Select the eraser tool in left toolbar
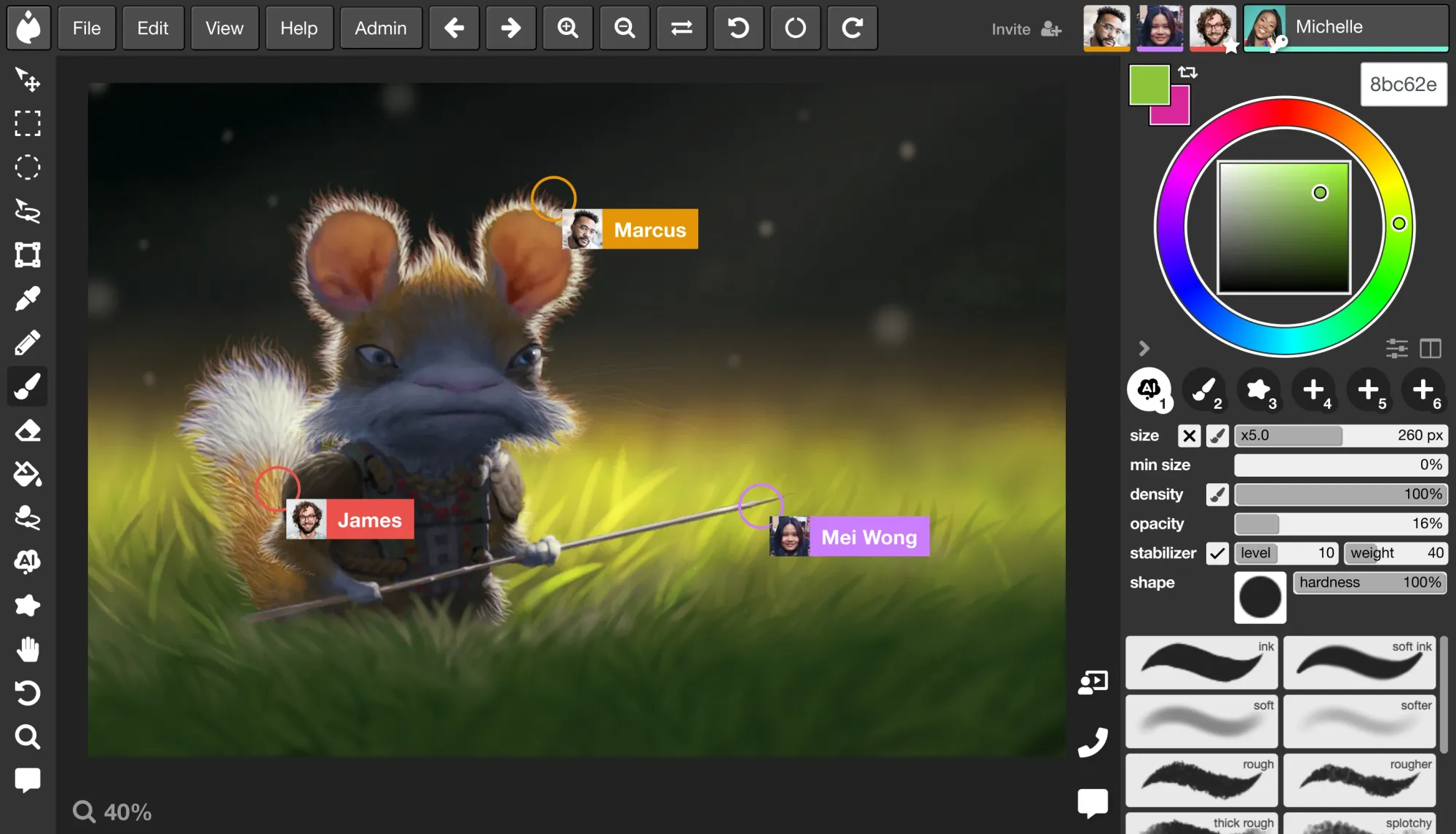This screenshot has width=1456, height=834. tap(28, 431)
